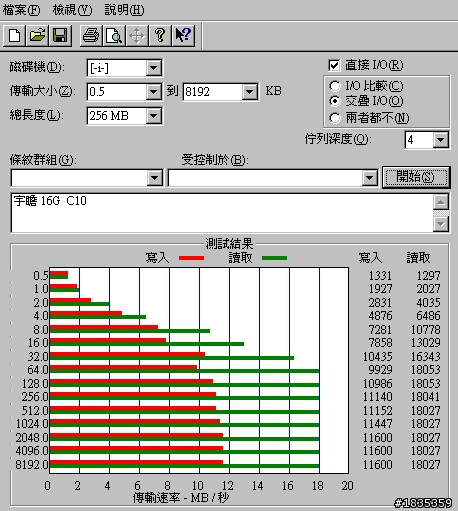
Task: Open the 檢視(V) menu
Action: tap(72, 10)
